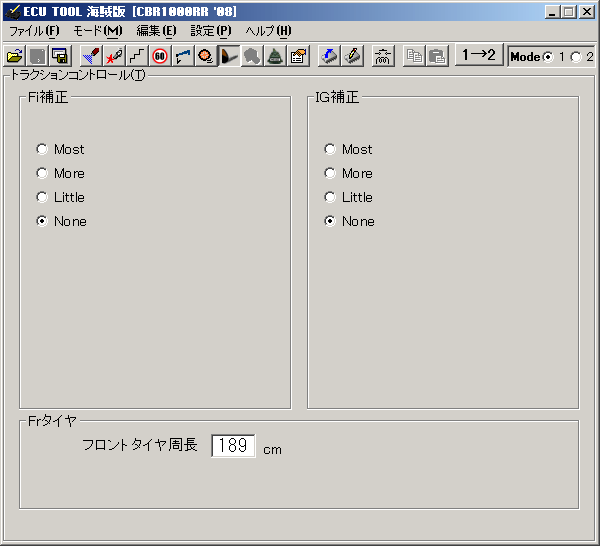The width and height of the screenshot is (600, 546).
Task: Open the 60 speed limit icon
Action: (x=160, y=56)
